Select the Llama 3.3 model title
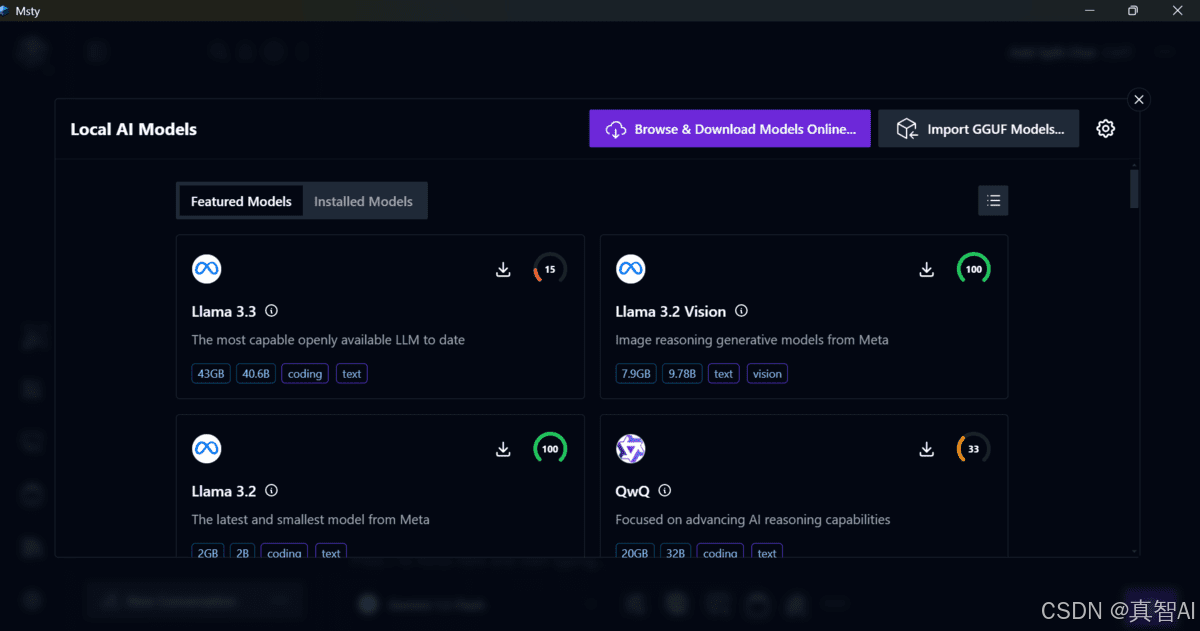 [x=224, y=311]
